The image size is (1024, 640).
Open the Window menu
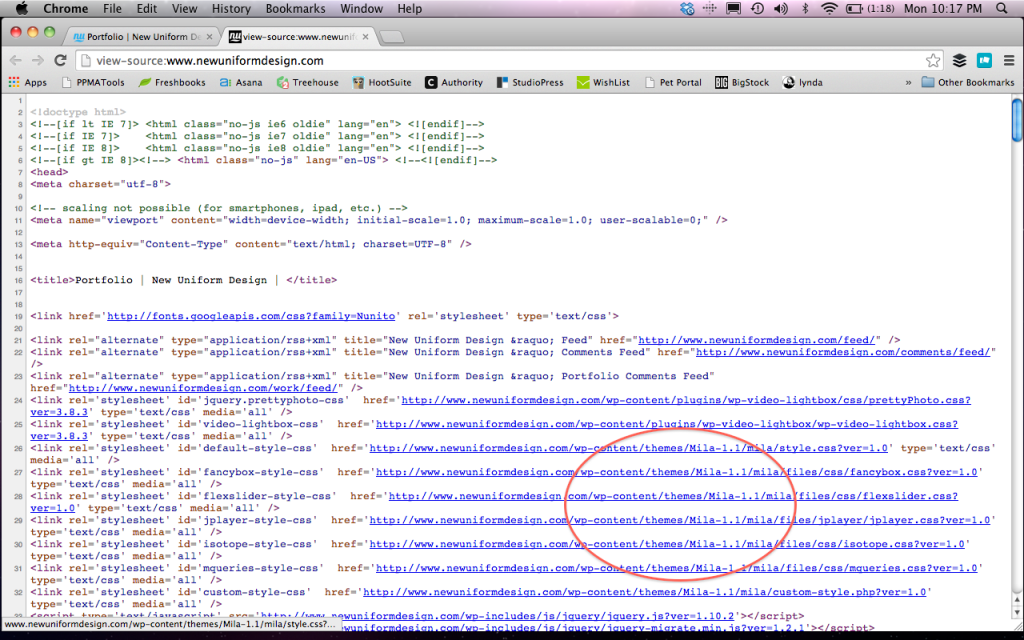pyautogui.click(x=361, y=8)
